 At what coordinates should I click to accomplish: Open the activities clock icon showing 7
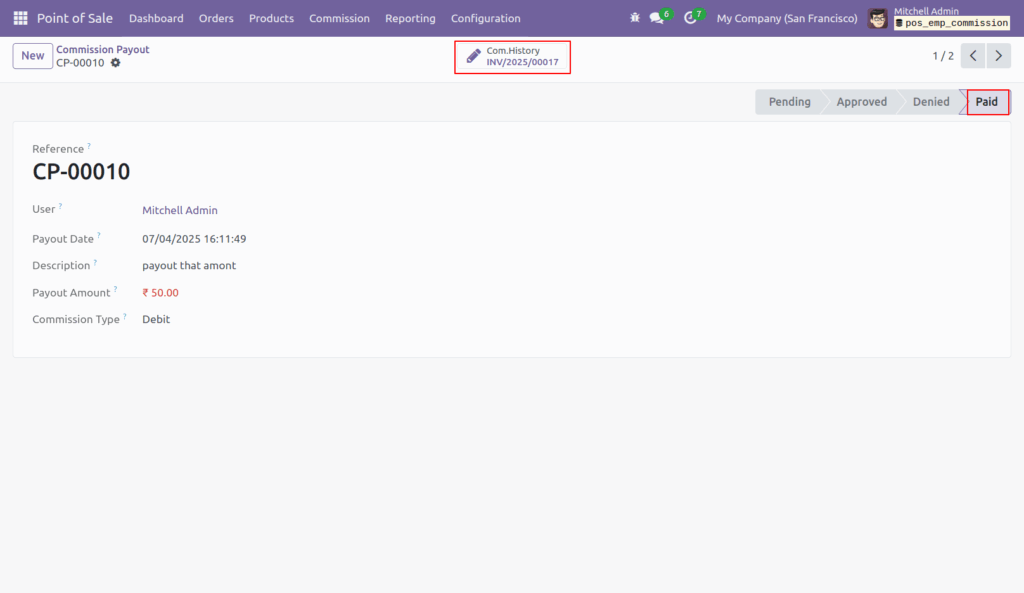point(691,17)
